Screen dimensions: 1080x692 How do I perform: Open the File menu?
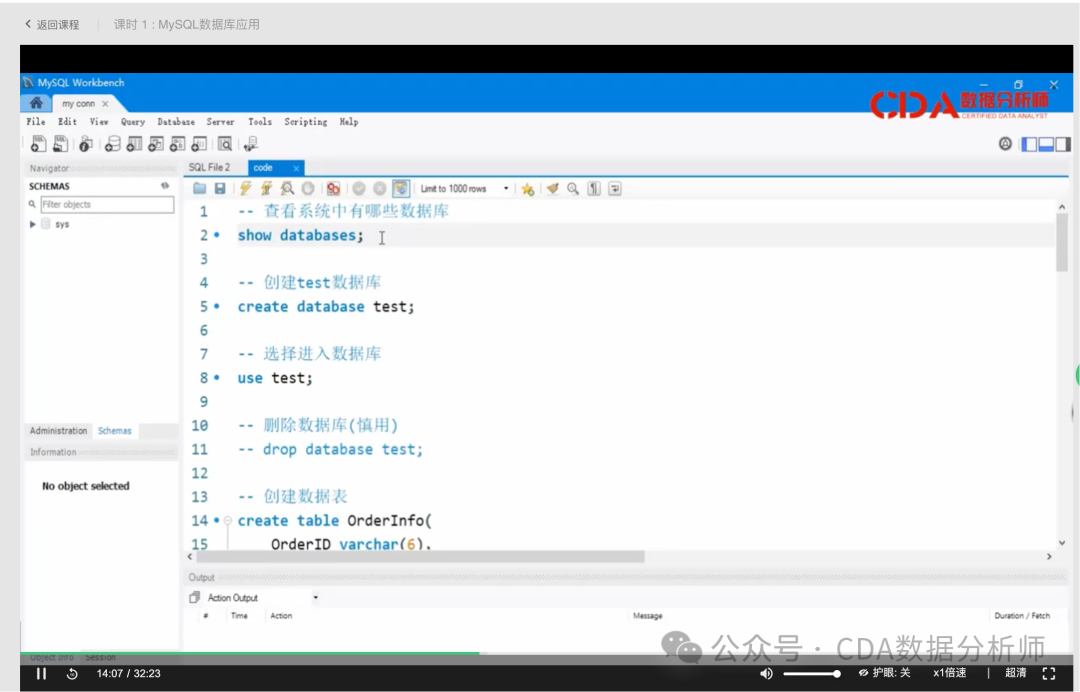click(36, 121)
